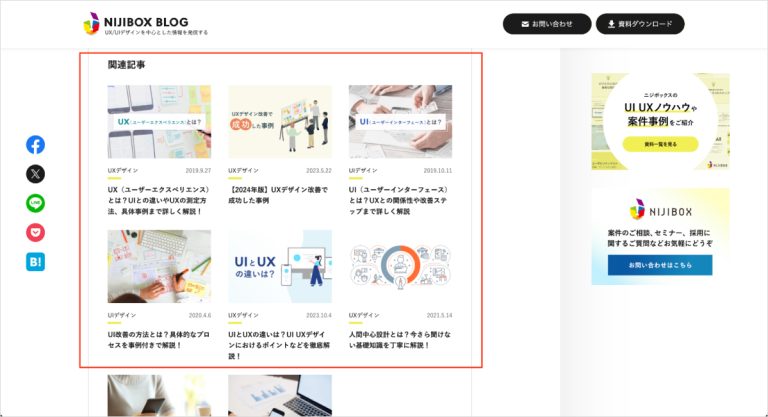Image resolution: width=768 pixels, height=417 pixels.
Task: Open the お問い合わせ header button
Action: click(547, 24)
